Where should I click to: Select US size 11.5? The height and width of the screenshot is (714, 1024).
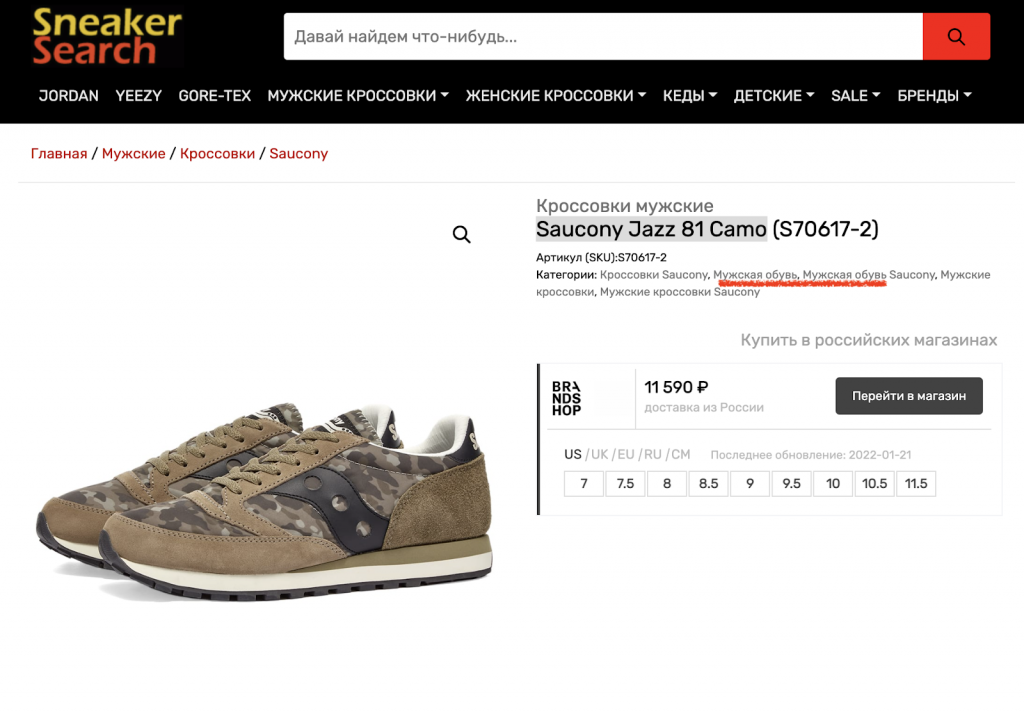pyautogui.click(x=916, y=483)
